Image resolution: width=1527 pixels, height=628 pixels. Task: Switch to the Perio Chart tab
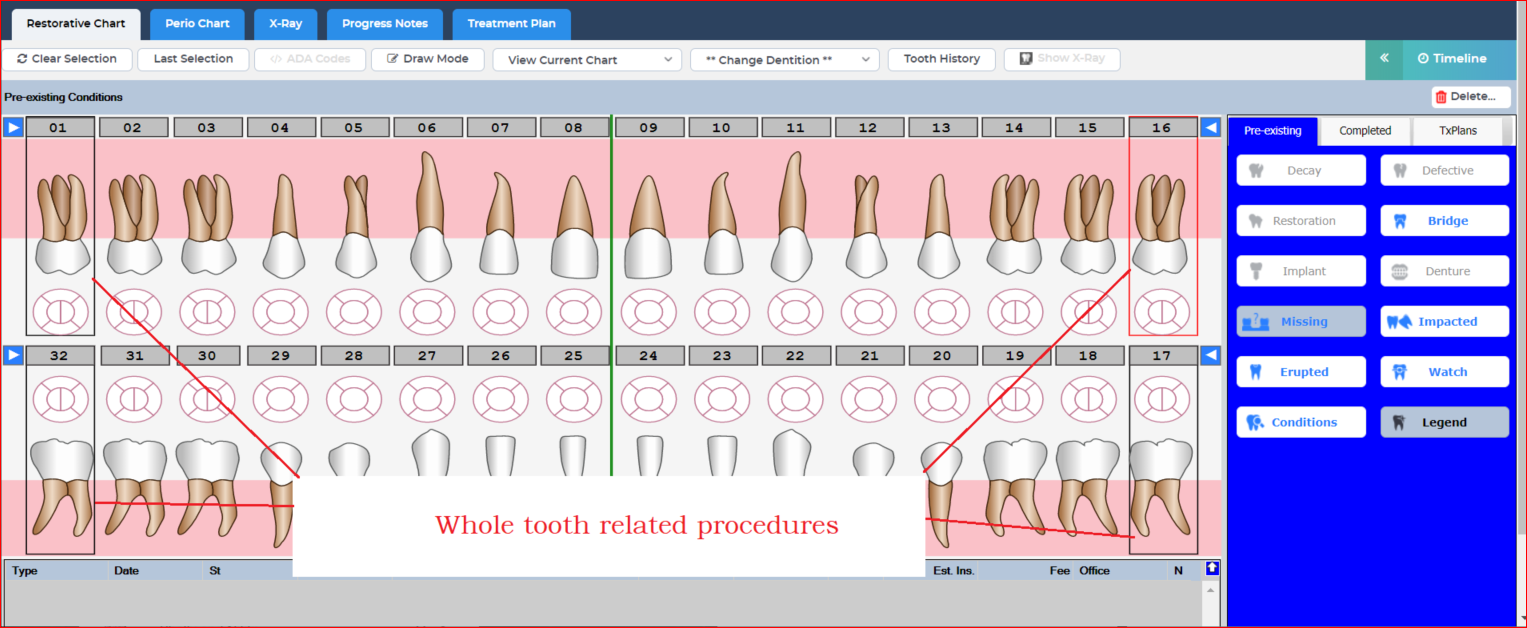(196, 23)
